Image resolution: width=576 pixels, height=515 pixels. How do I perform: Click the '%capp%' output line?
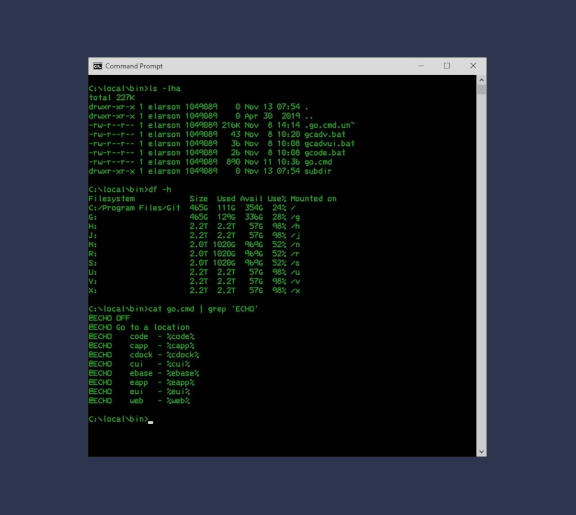tap(141, 346)
